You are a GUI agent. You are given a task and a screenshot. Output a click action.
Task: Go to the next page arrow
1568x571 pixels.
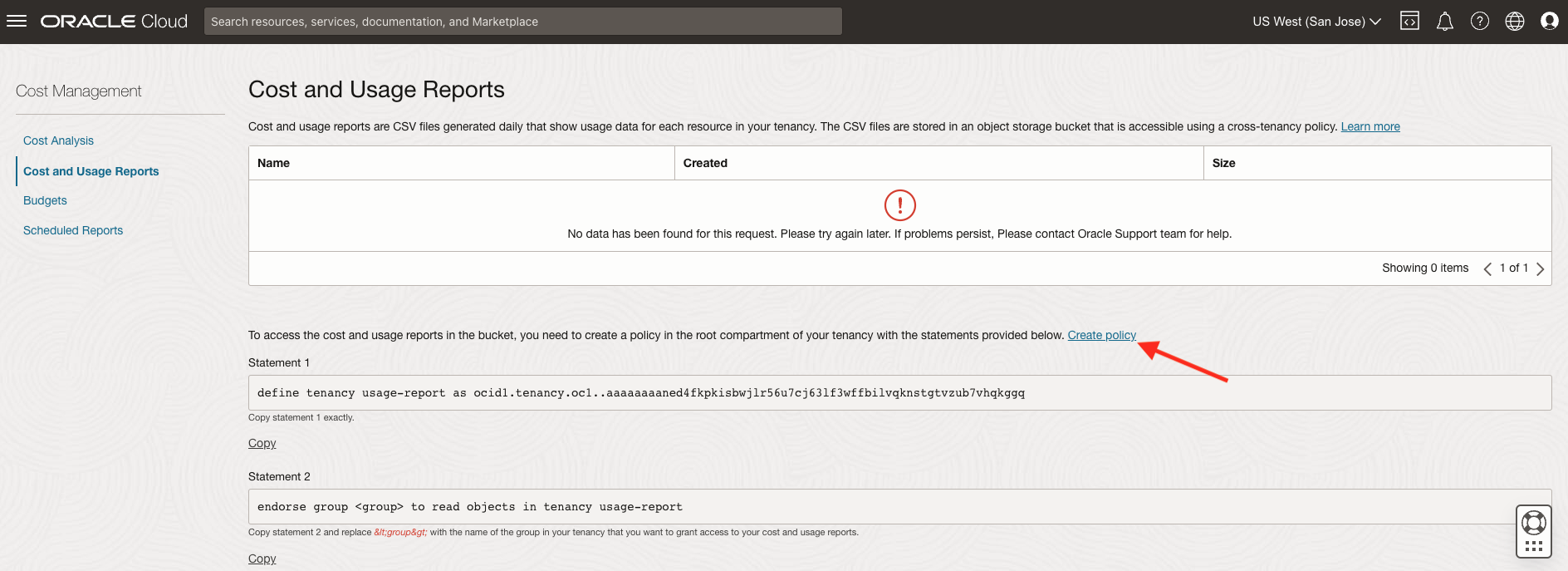point(1541,268)
